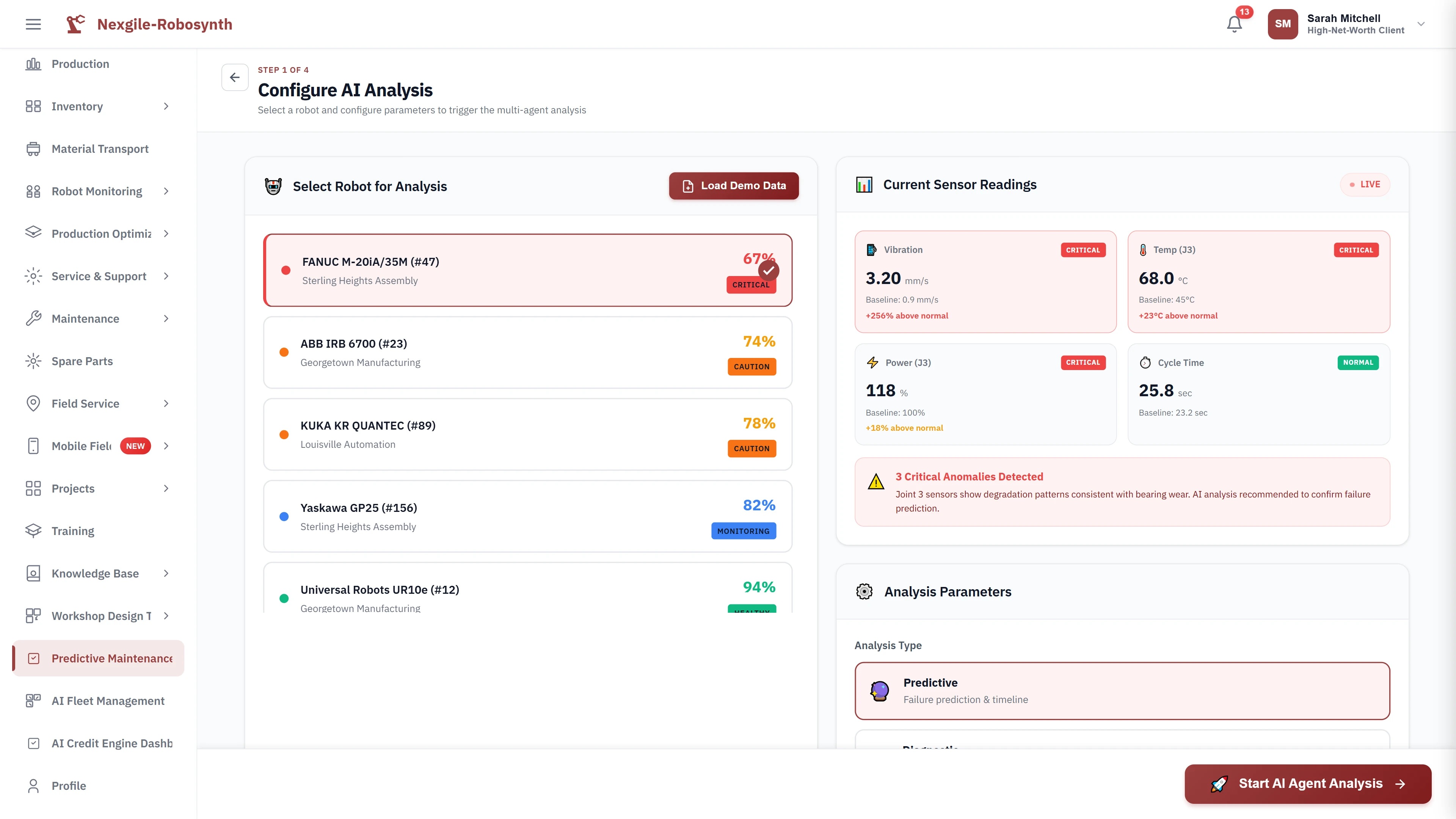Open the AI Fleet Management page
1456x819 pixels.
point(107,701)
